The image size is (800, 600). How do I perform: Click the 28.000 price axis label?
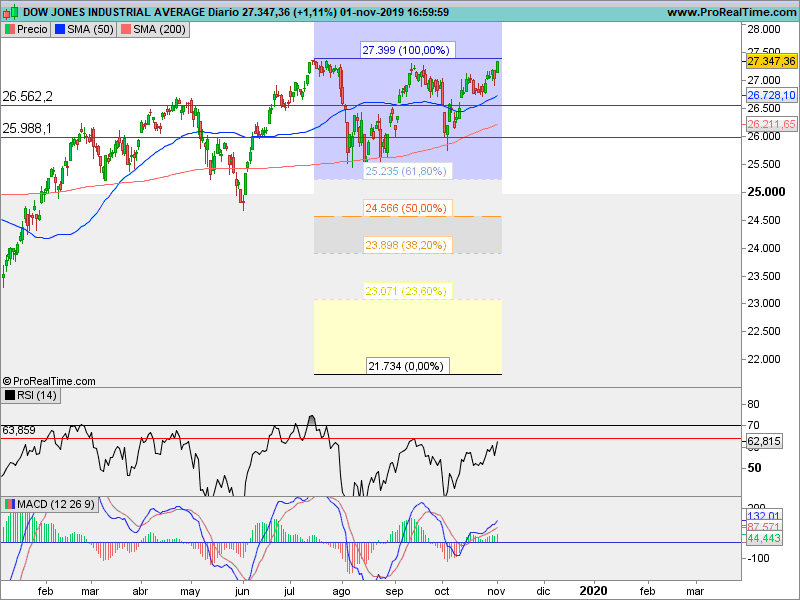(x=764, y=30)
